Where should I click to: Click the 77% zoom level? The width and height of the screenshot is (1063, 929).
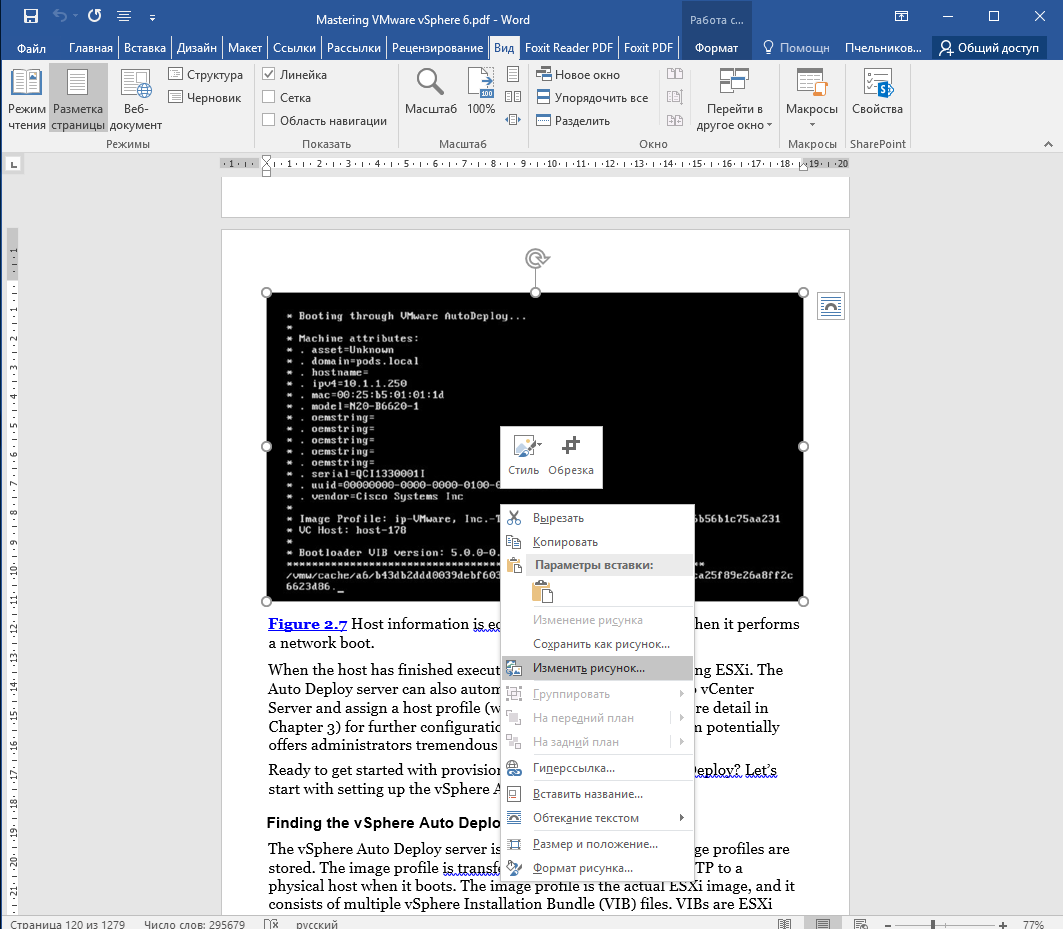point(1033,924)
